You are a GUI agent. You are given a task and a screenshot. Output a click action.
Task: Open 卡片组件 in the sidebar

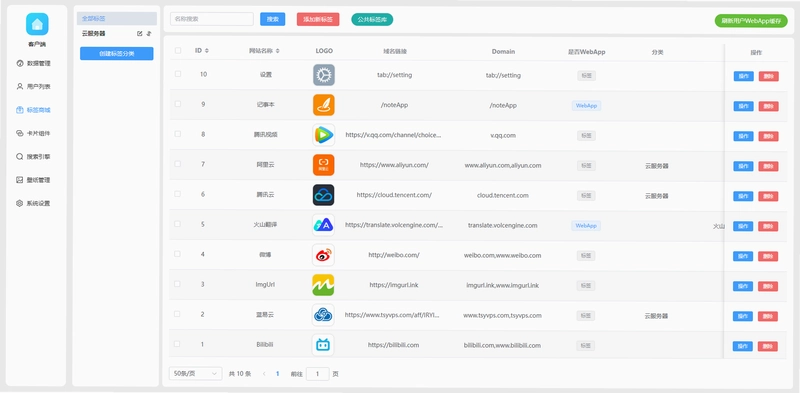pos(34,133)
